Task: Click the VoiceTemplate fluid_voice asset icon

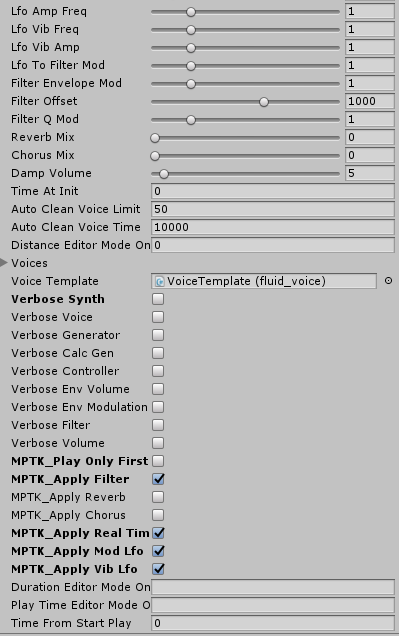Action: pos(160,281)
